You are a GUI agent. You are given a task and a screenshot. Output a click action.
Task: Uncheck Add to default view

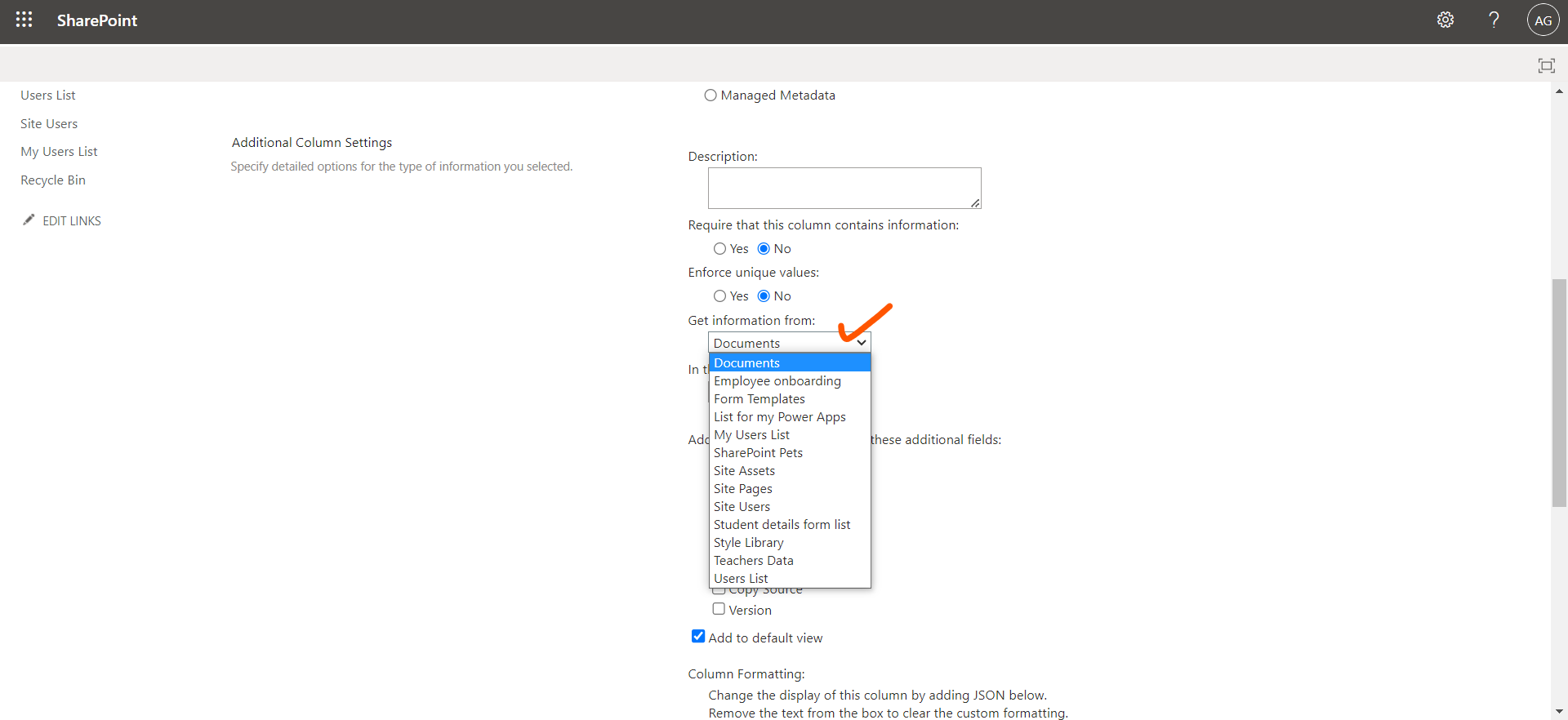(698, 637)
